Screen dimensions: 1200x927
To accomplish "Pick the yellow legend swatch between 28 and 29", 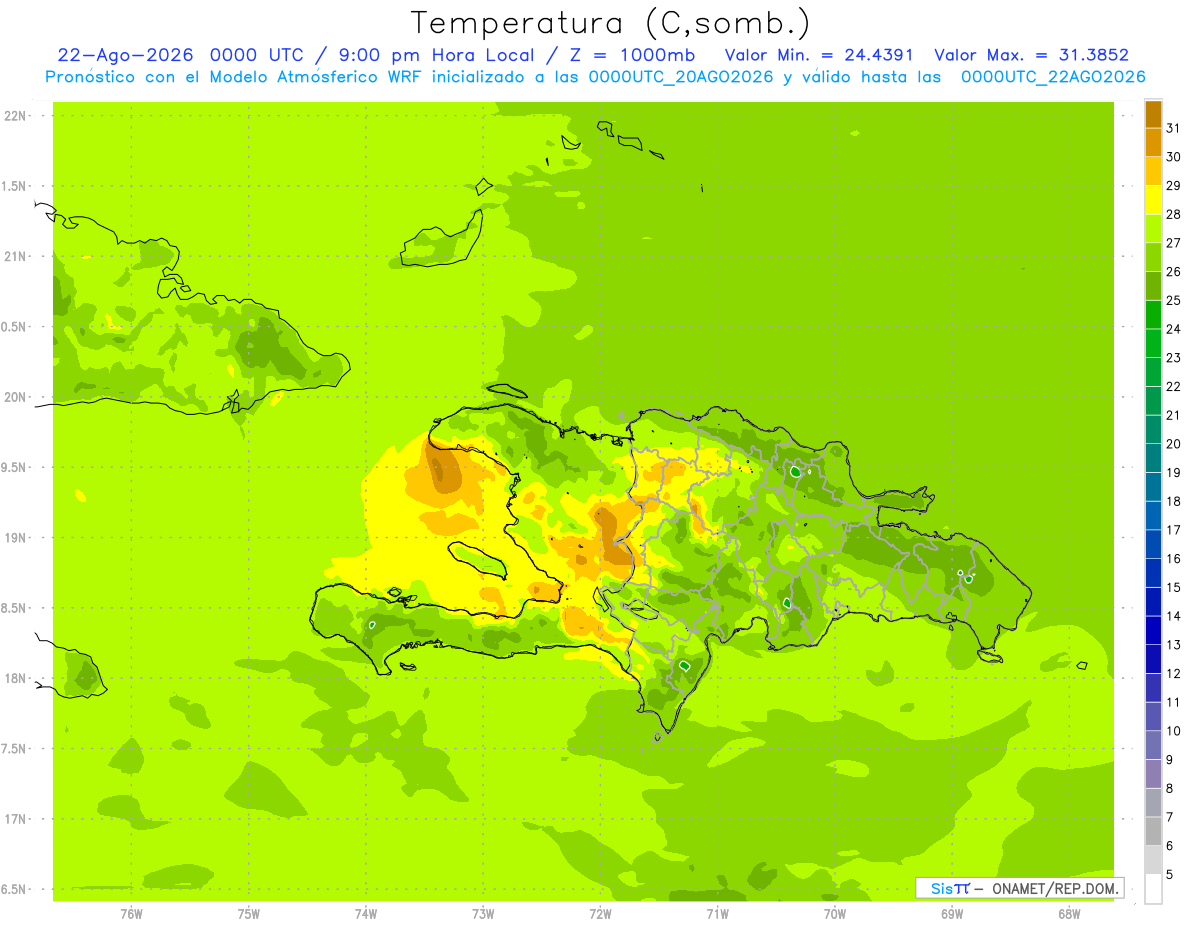I will (1153, 199).
